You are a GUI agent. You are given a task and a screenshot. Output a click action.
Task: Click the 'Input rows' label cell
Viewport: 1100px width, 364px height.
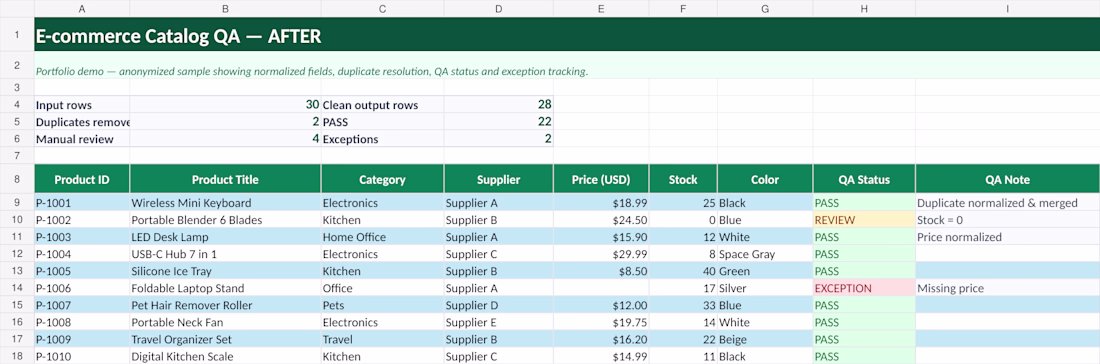pyautogui.click(x=82, y=105)
